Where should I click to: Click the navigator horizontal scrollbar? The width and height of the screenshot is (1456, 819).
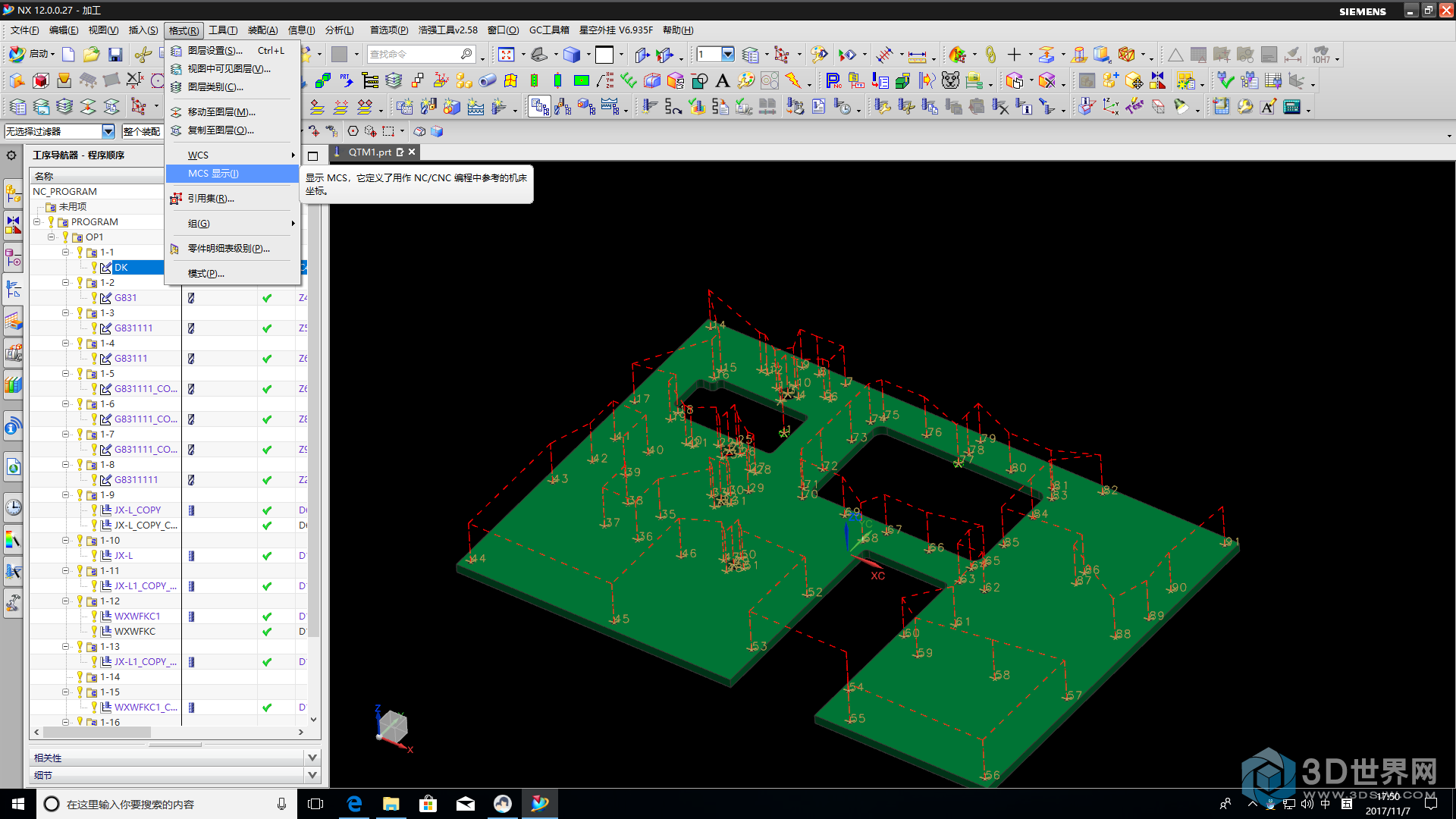97,732
